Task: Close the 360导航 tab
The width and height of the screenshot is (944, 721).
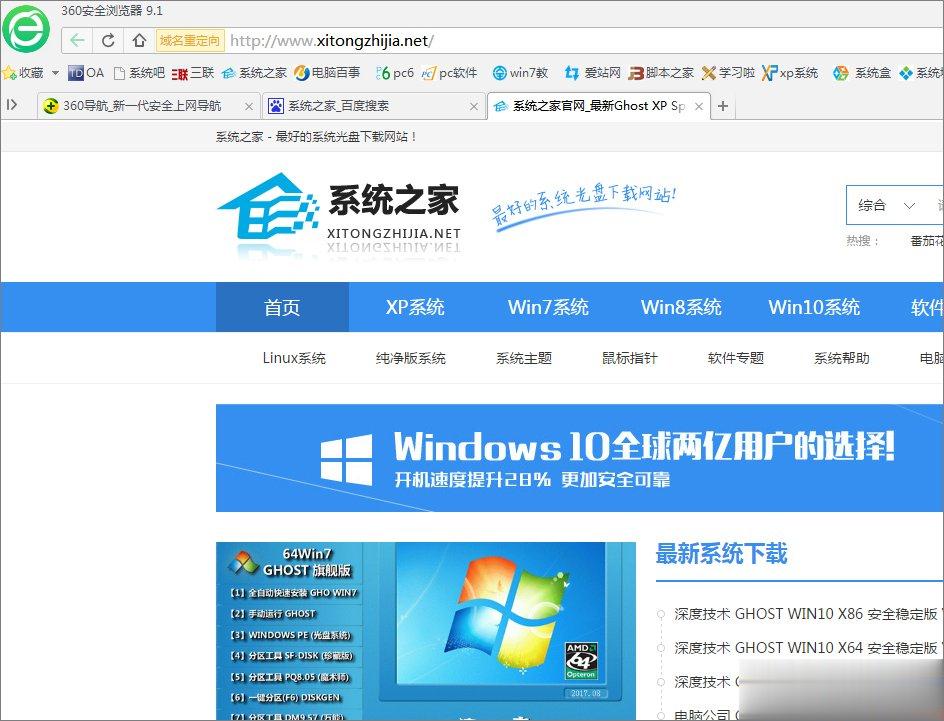Action: click(x=249, y=107)
